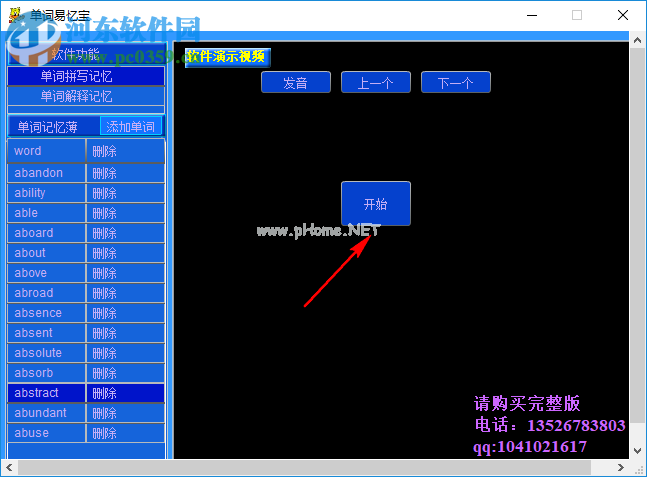Click the vertical scrollbar up arrow
The width and height of the screenshot is (647, 477).
(x=636, y=40)
